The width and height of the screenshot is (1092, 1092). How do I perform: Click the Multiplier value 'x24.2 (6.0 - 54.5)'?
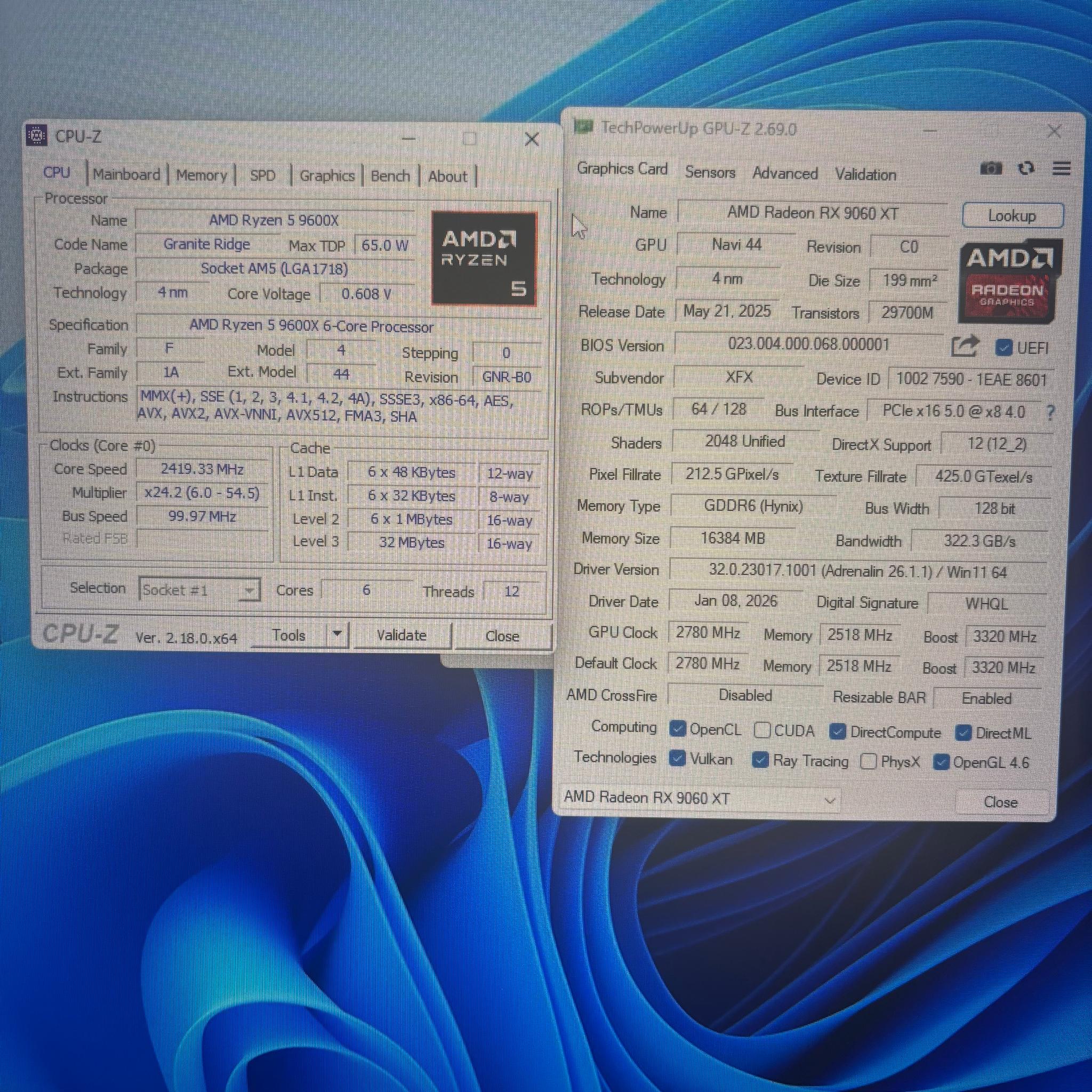[x=202, y=493]
